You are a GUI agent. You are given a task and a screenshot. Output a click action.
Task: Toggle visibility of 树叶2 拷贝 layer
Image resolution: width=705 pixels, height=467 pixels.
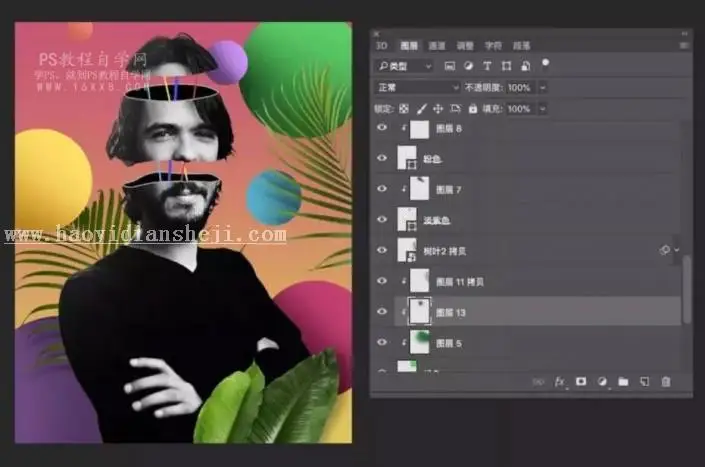(x=382, y=250)
